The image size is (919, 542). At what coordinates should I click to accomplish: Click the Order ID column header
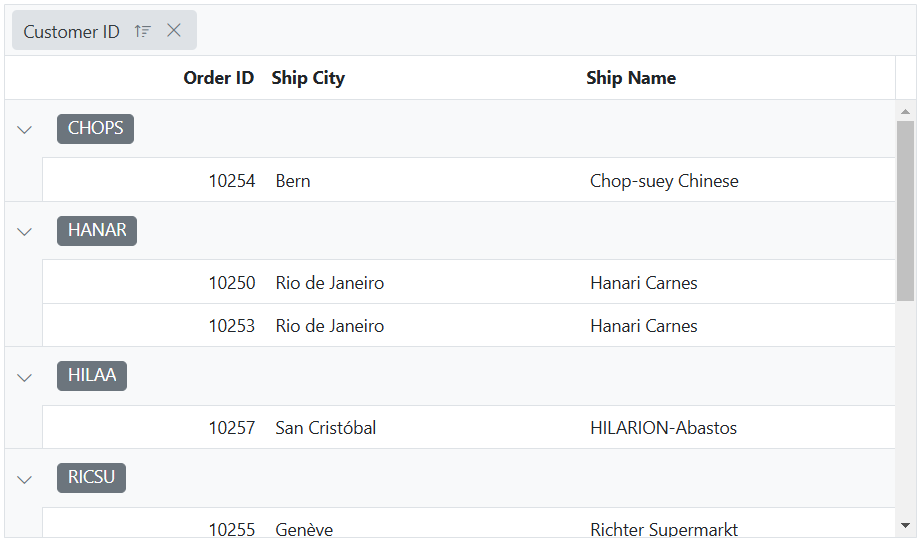pos(219,78)
